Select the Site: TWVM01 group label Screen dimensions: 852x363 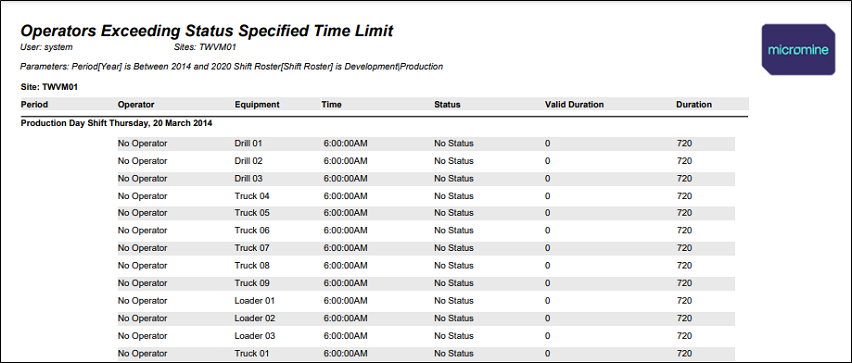50,86
